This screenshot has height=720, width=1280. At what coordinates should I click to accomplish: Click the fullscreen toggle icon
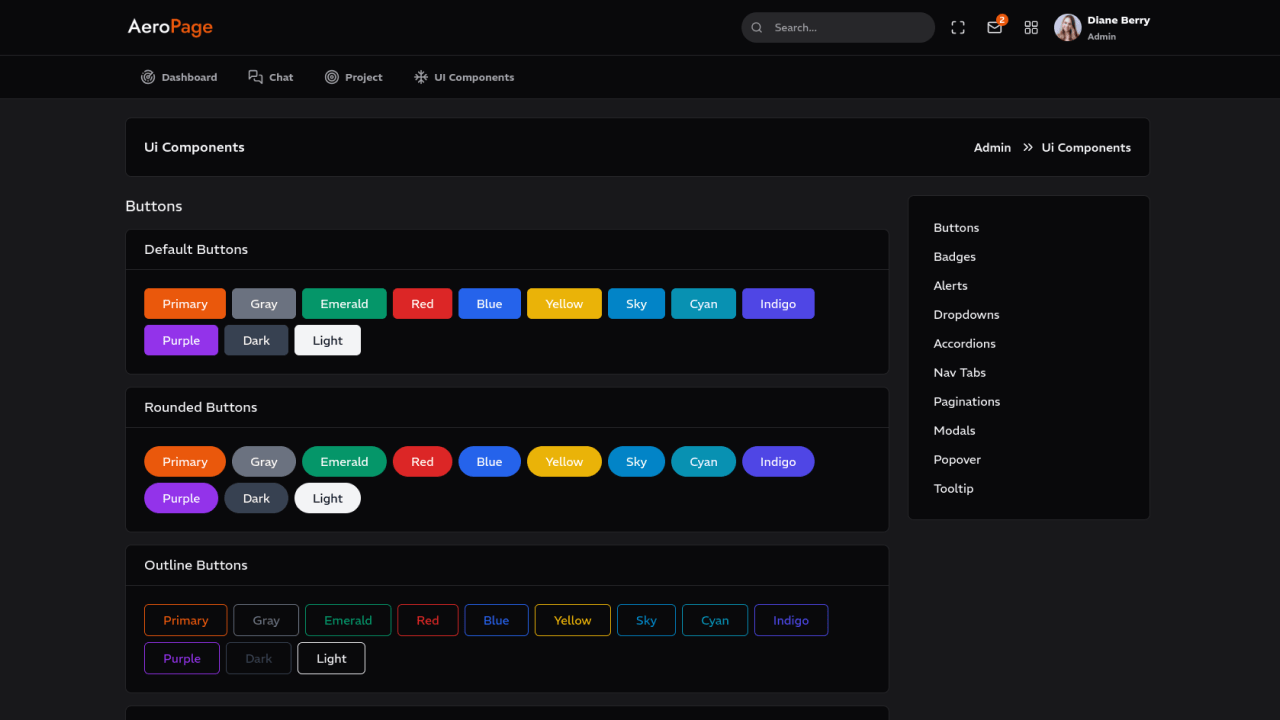[958, 28]
